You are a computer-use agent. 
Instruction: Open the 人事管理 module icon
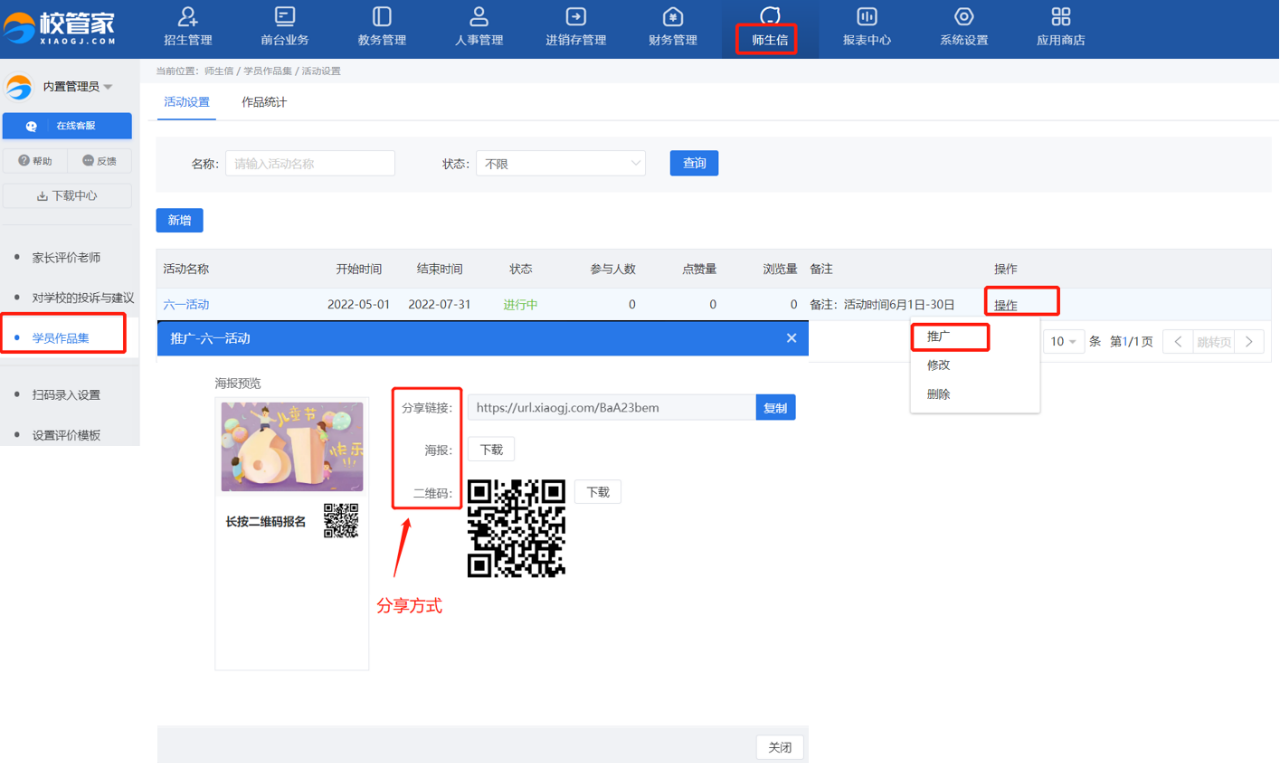coord(479,17)
